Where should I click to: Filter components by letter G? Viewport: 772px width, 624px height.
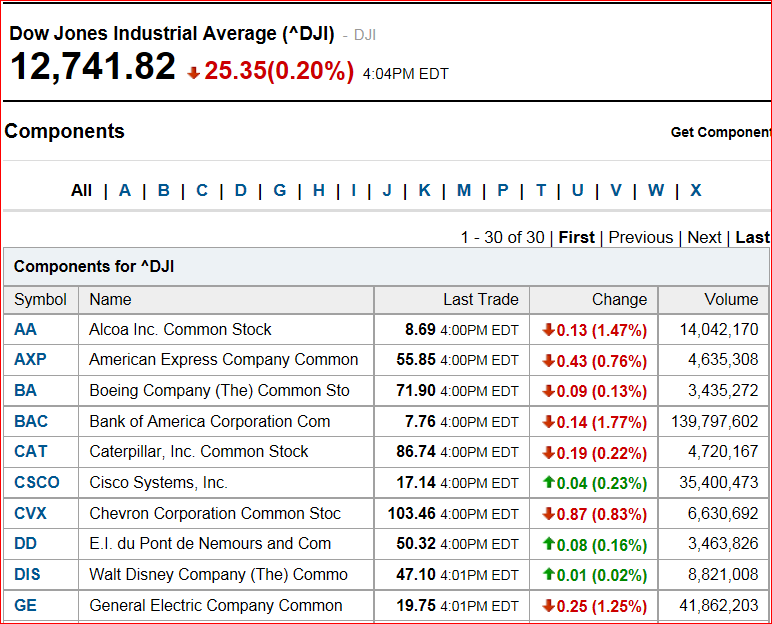click(x=280, y=190)
